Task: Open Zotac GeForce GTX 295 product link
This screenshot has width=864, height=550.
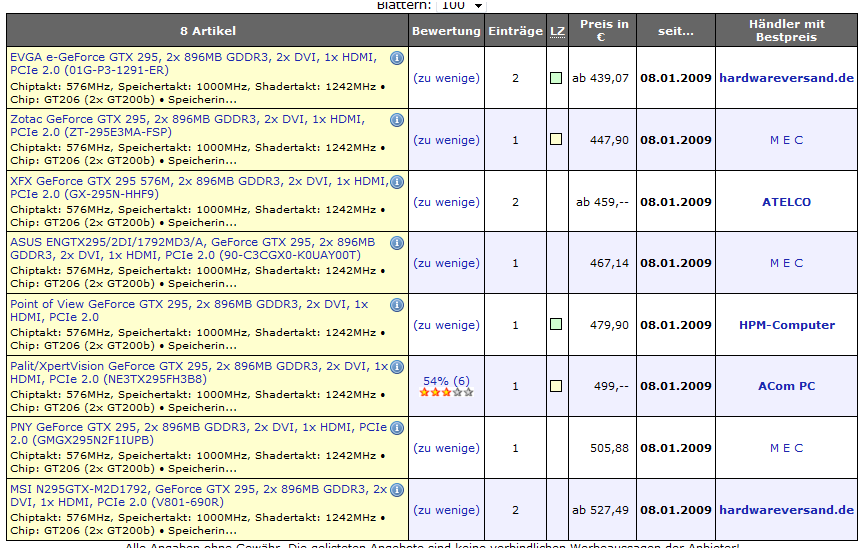Action: [187, 125]
